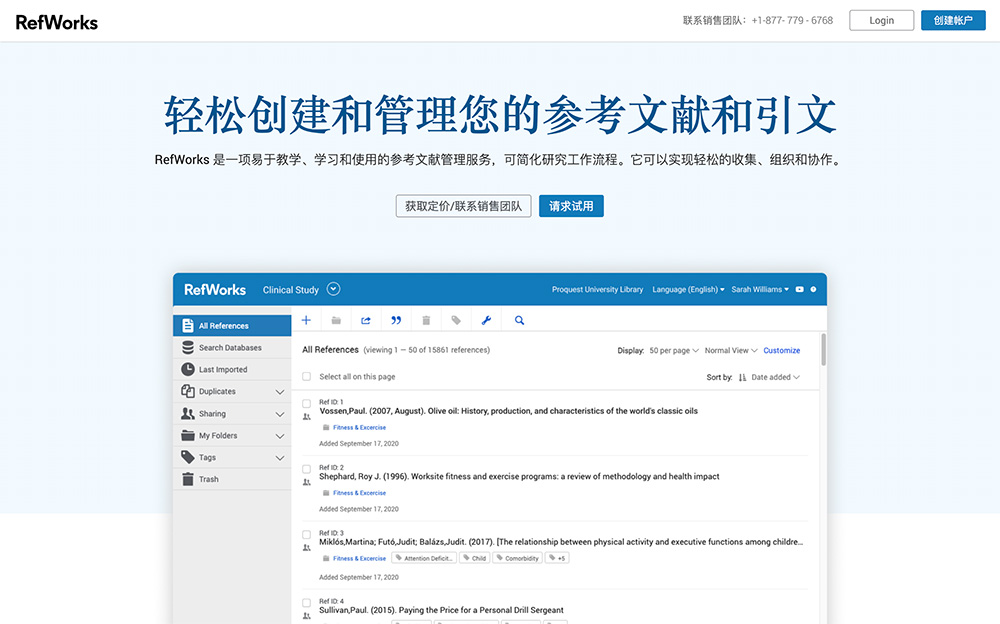
Task: Click the tag icon in toolbar
Action: pyautogui.click(x=456, y=320)
